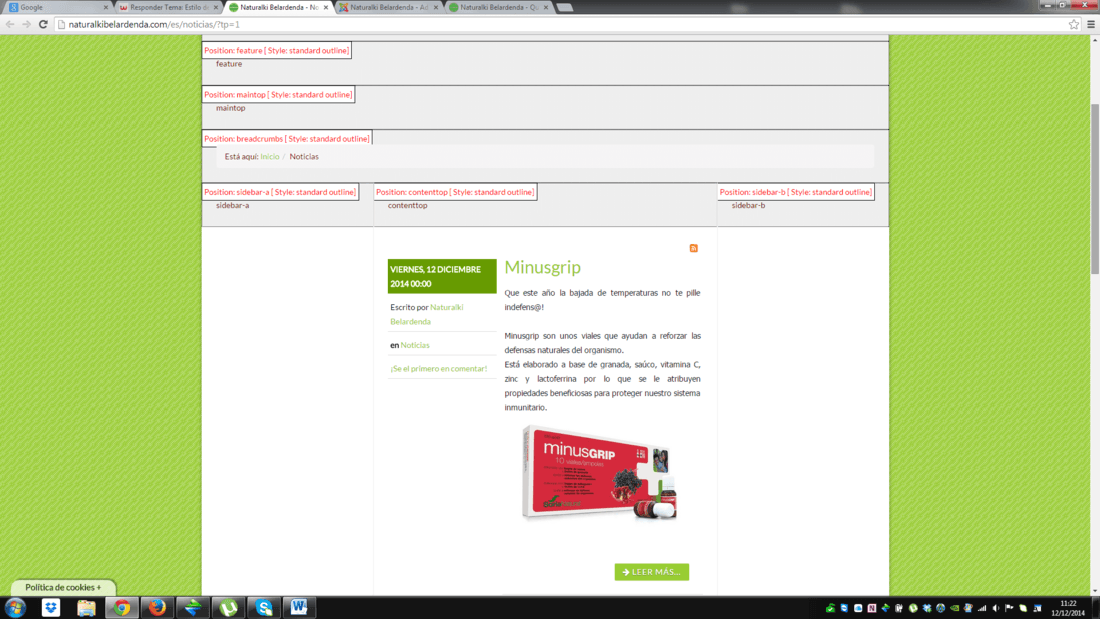This screenshot has height=619, width=1100.
Task: Open Skype from the taskbar
Action: (264, 608)
